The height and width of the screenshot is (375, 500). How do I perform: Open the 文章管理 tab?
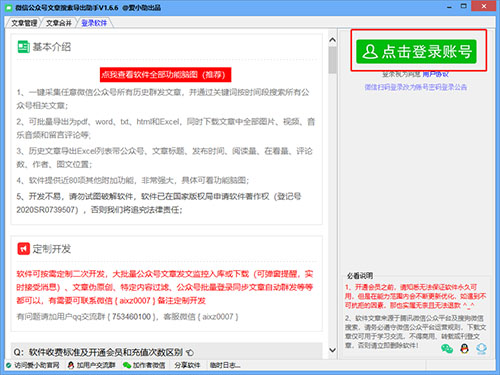click(24, 23)
